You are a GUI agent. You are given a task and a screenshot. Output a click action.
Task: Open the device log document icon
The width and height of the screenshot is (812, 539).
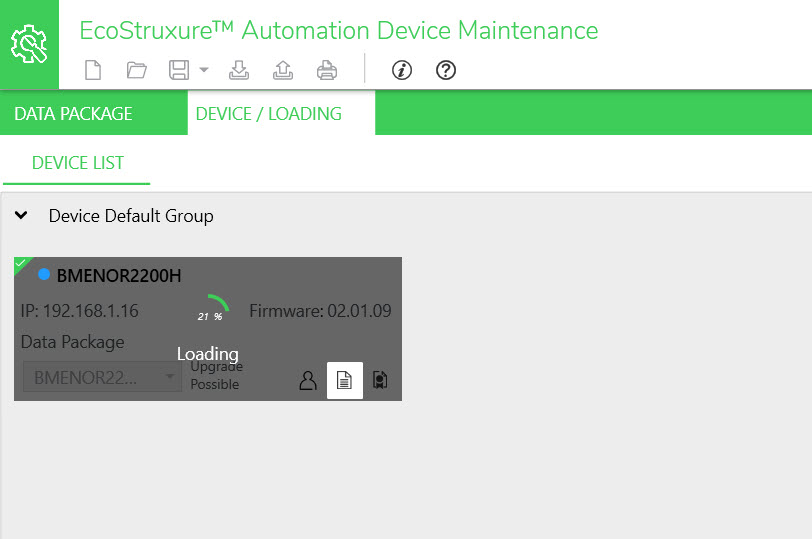tap(344, 381)
